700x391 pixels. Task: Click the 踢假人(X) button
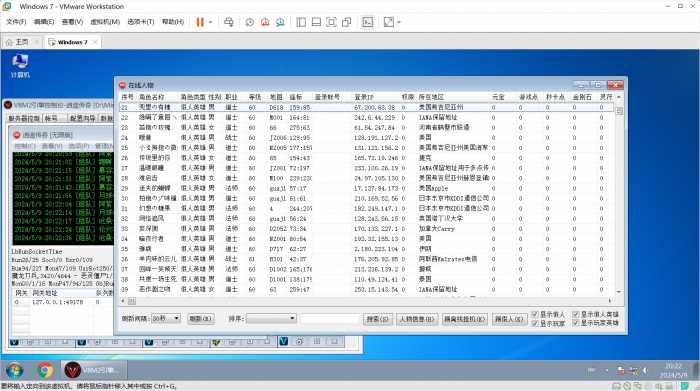(508, 319)
